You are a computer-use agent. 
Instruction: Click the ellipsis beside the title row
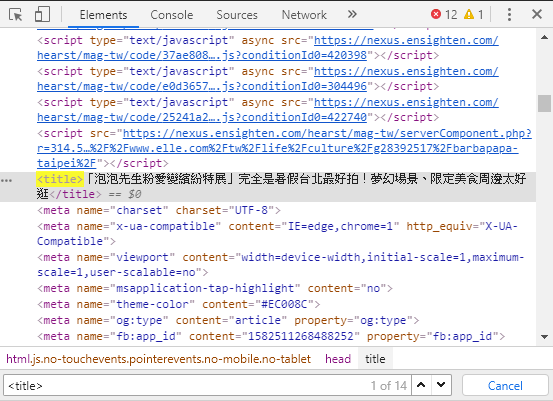[x=6, y=180]
